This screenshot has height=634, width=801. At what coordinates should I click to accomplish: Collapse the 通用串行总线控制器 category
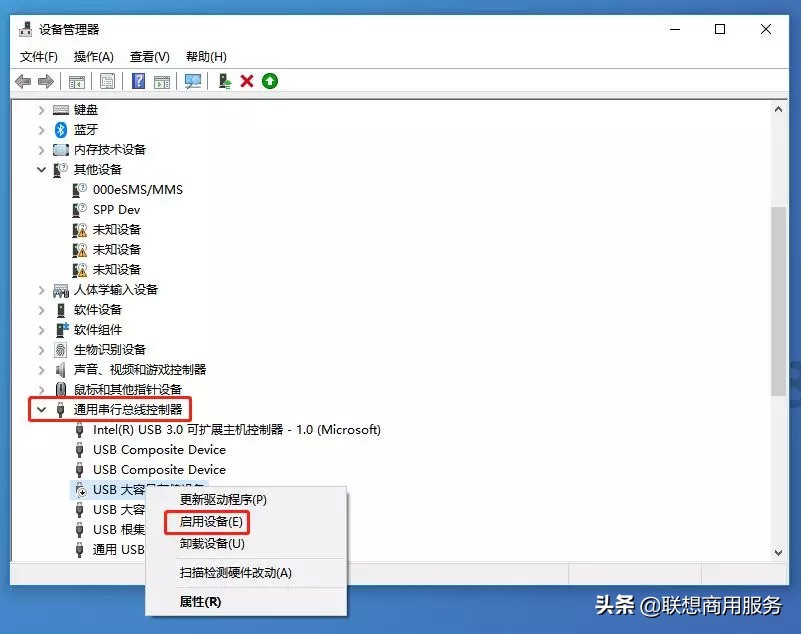click(40, 409)
